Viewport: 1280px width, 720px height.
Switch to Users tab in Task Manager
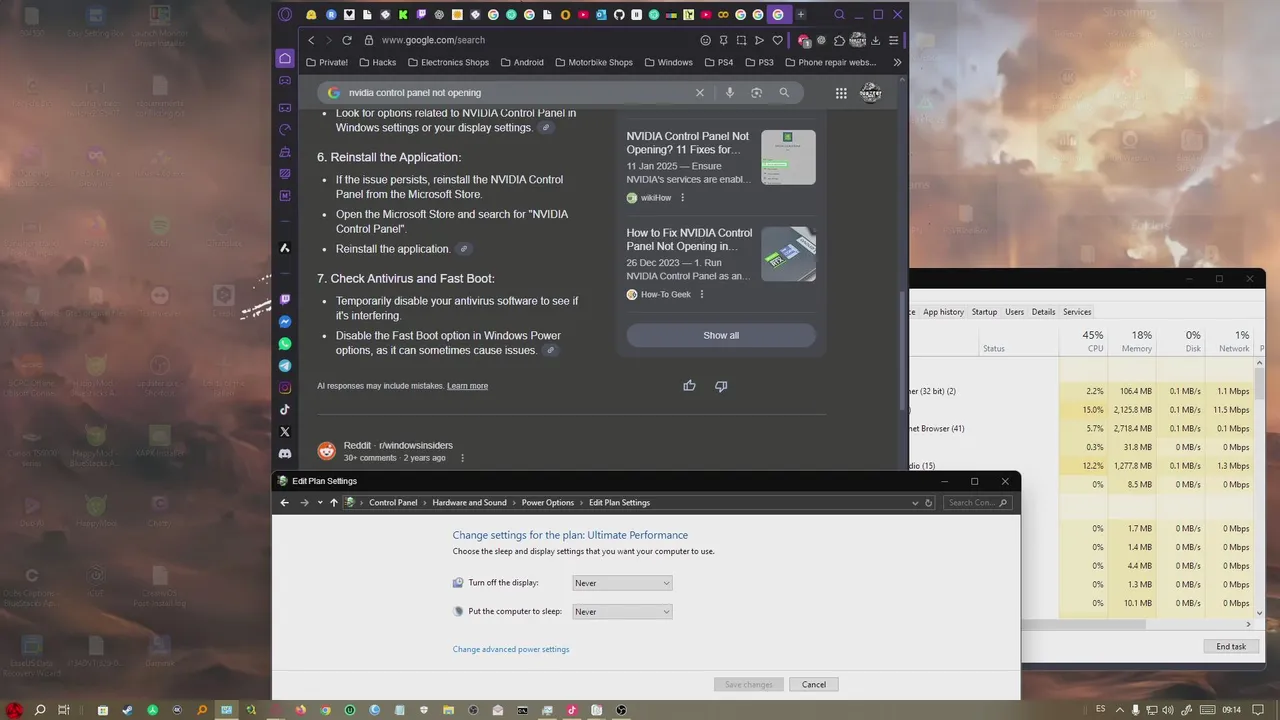(x=1015, y=312)
